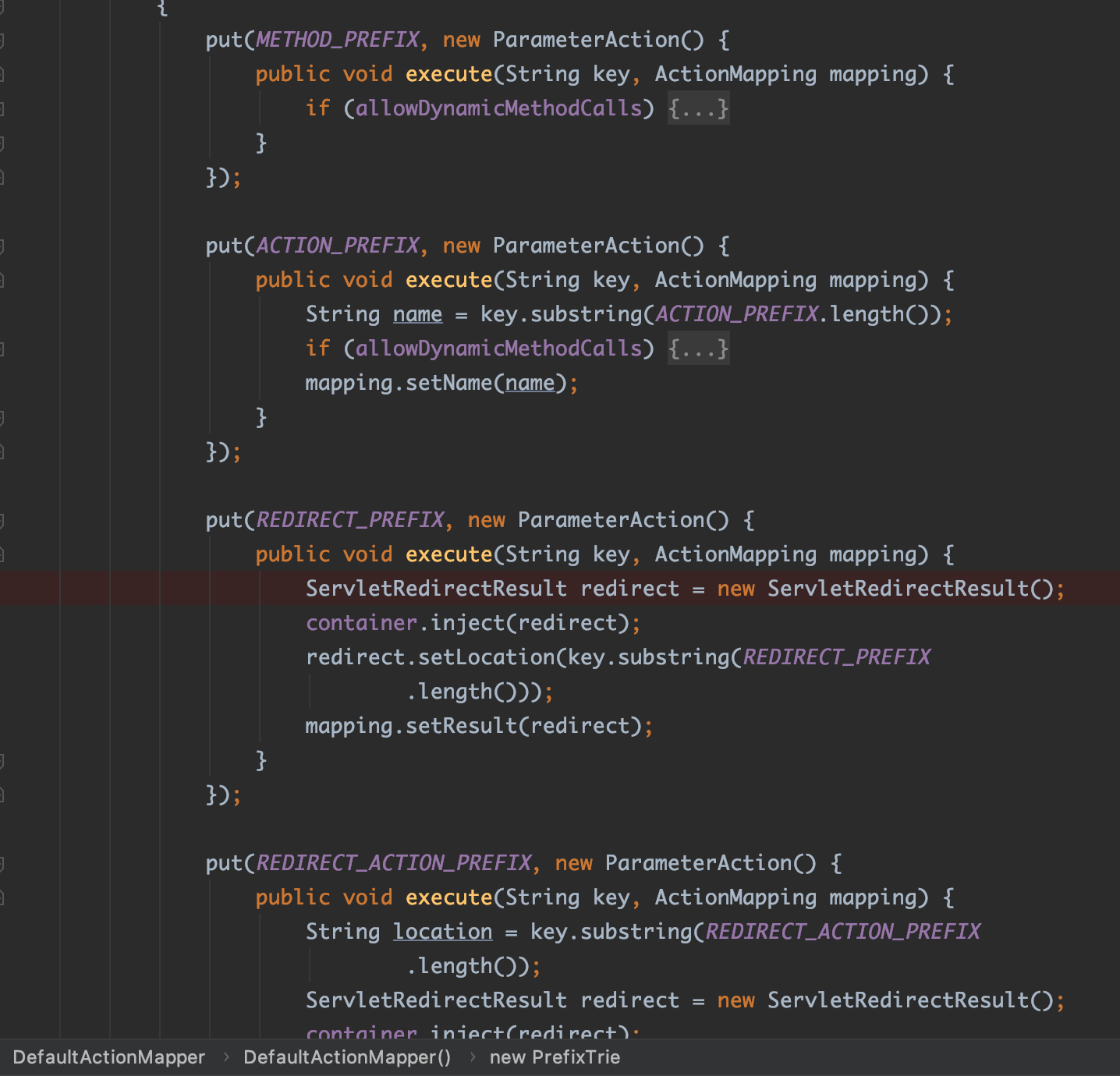The height and width of the screenshot is (1076, 1120).
Task: Click REDIRECT_PREFIX inside redirect.setLocation call
Action: [837, 657]
